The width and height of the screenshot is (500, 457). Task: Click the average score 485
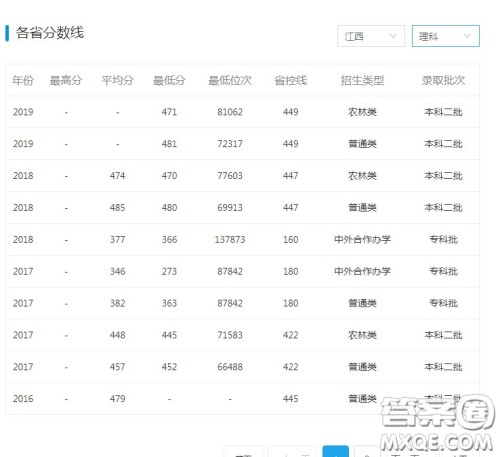tap(118, 208)
